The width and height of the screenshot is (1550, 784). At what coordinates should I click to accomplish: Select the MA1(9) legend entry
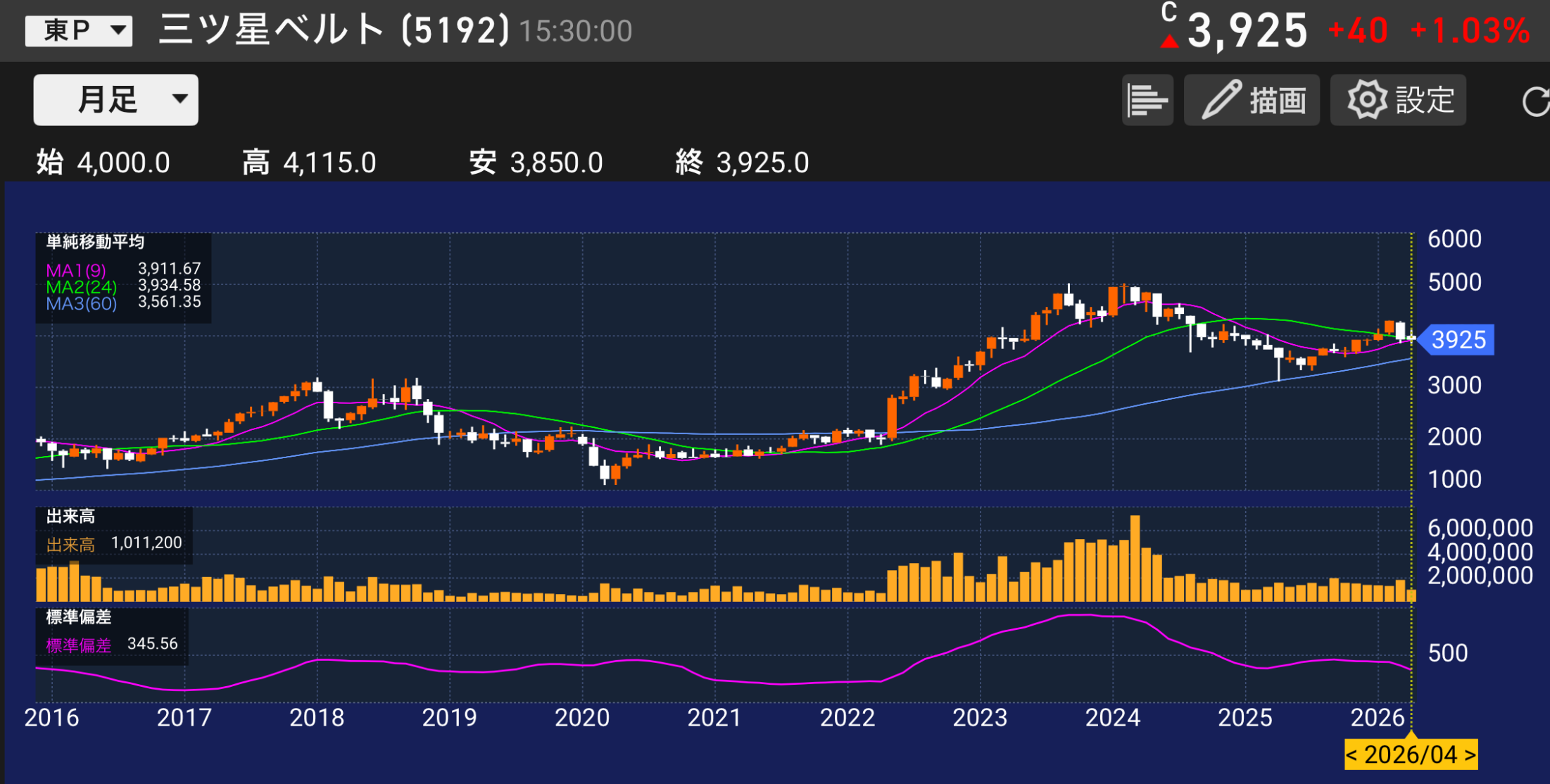point(76,270)
